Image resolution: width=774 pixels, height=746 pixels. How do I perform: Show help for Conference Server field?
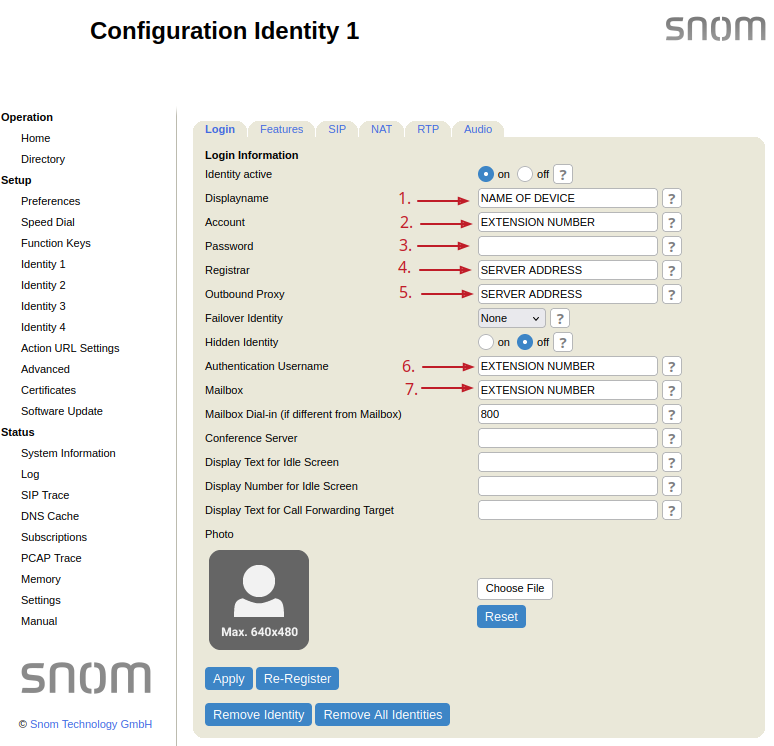coord(672,438)
